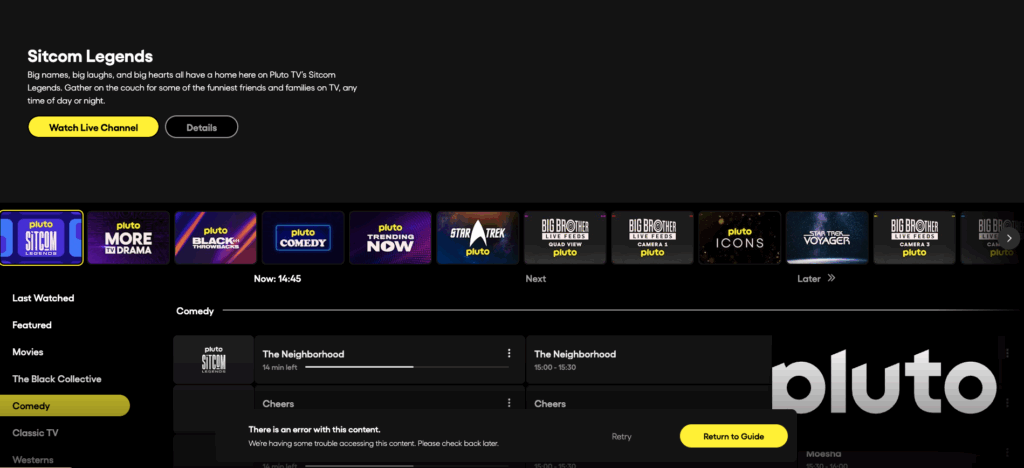Choose the Black Throwbacks channel tile

coord(215,238)
